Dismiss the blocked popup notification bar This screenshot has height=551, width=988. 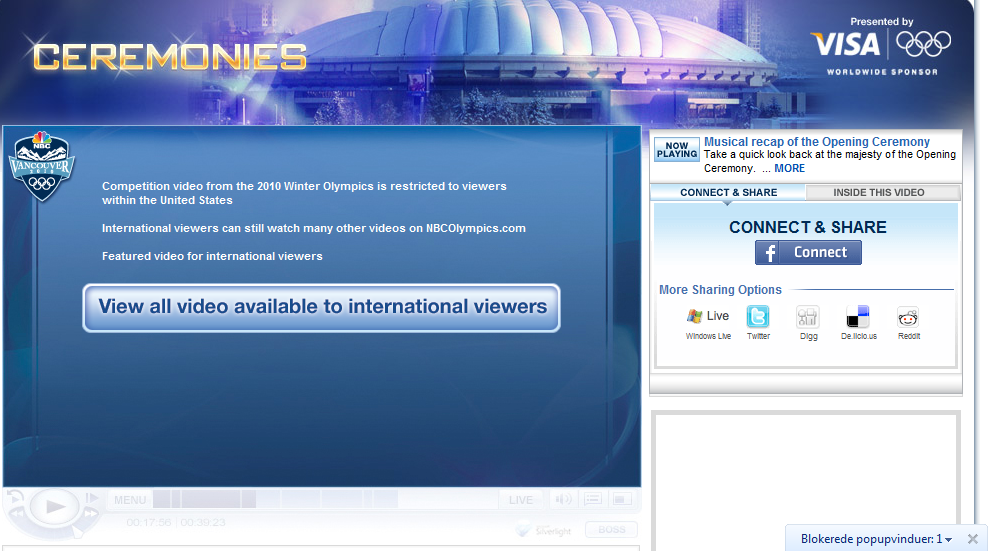[x=973, y=539]
